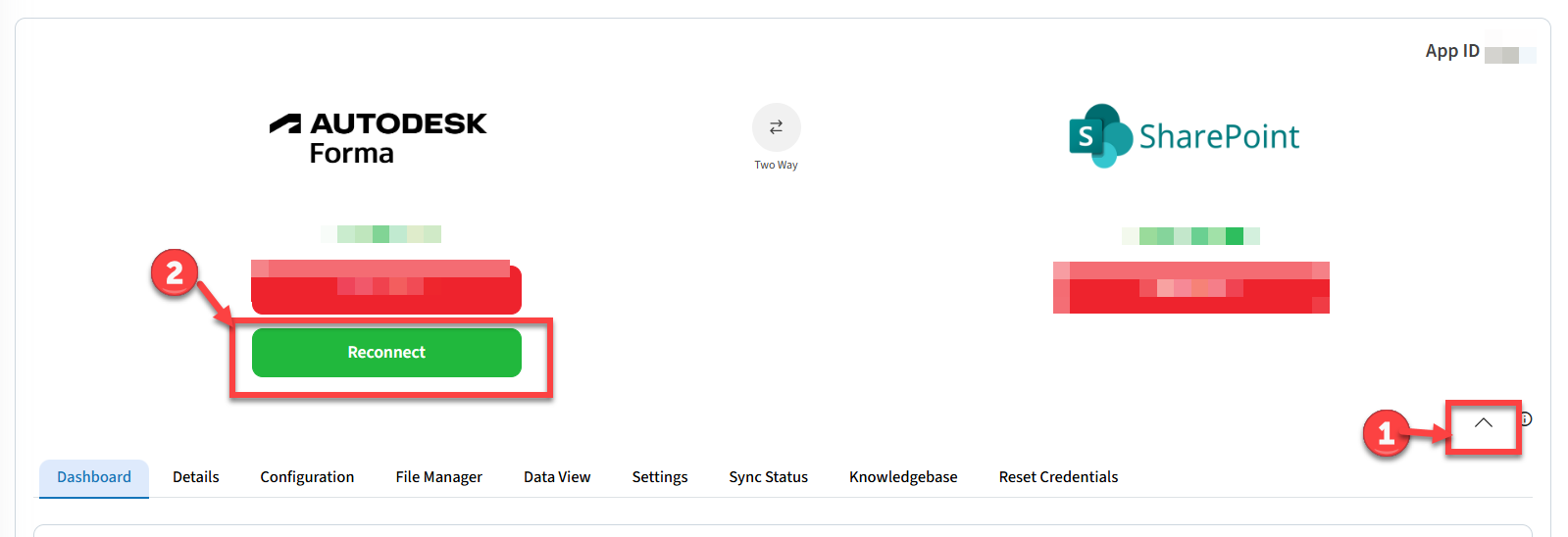Switch to the Details tab

[x=196, y=477]
